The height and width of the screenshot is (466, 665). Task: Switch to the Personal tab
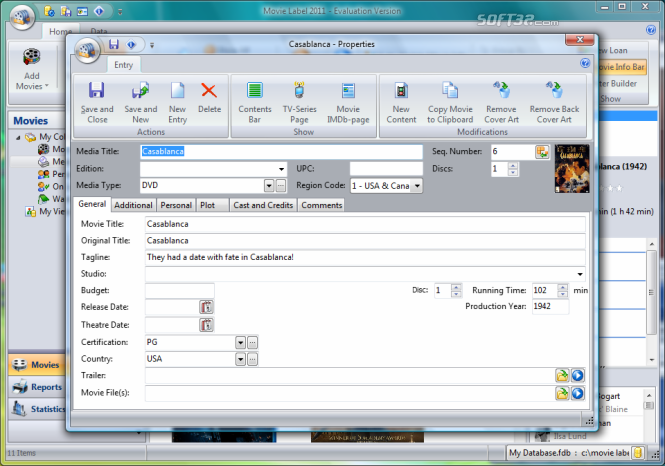tap(176, 205)
